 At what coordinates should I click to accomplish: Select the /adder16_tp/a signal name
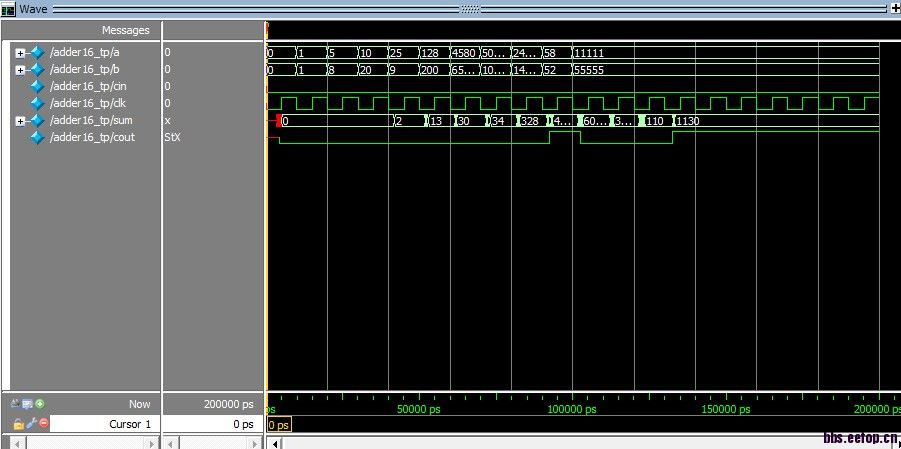84,52
